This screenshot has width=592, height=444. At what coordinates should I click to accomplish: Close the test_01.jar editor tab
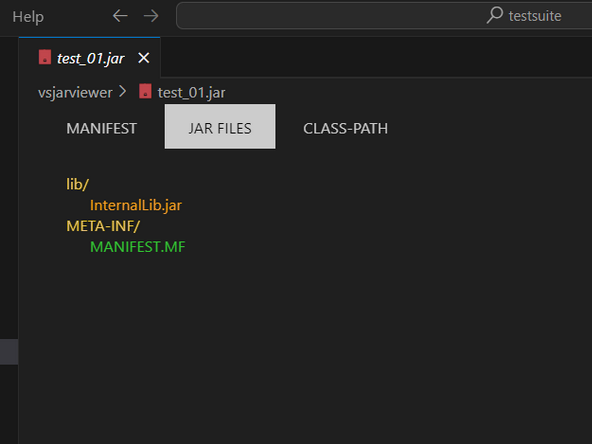(143, 58)
